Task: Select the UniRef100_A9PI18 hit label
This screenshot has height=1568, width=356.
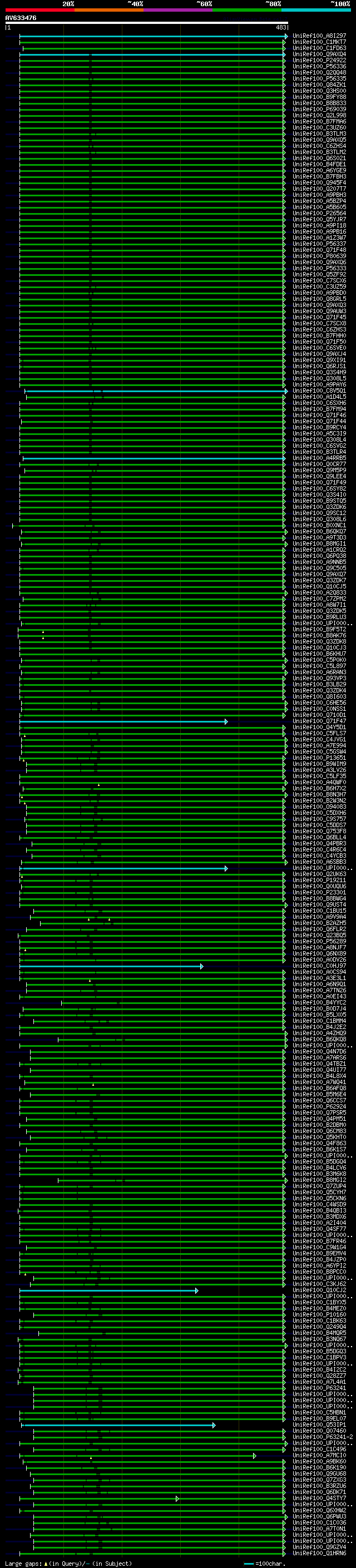Action: [x=319, y=225]
